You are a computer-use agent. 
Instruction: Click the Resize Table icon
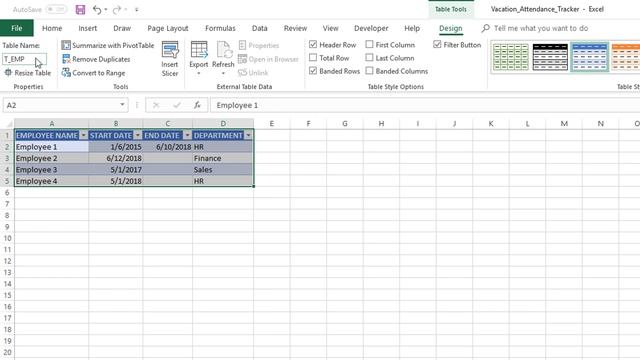coord(8,73)
